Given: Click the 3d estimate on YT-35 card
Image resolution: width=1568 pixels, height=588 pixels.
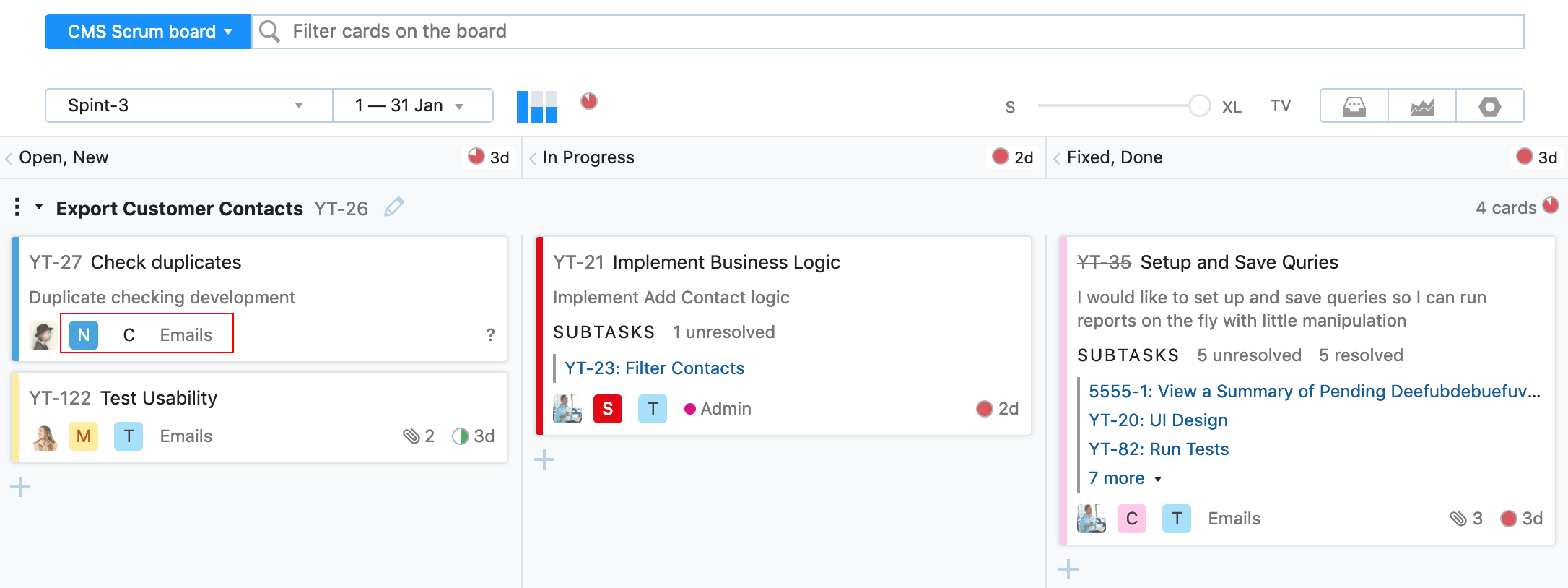Looking at the screenshot, I should (x=1521, y=519).
